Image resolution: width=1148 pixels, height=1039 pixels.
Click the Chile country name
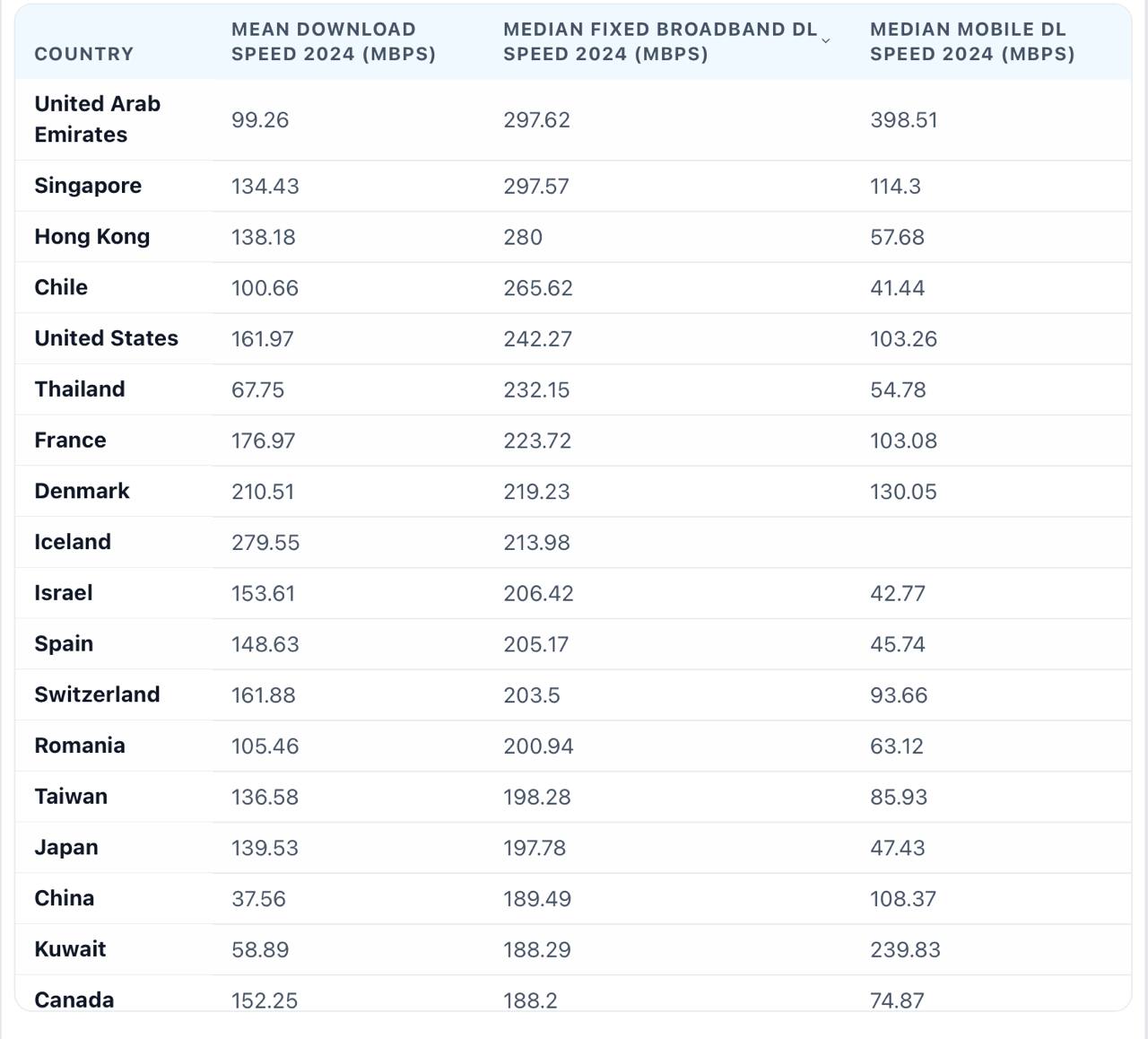pos(61,288)
